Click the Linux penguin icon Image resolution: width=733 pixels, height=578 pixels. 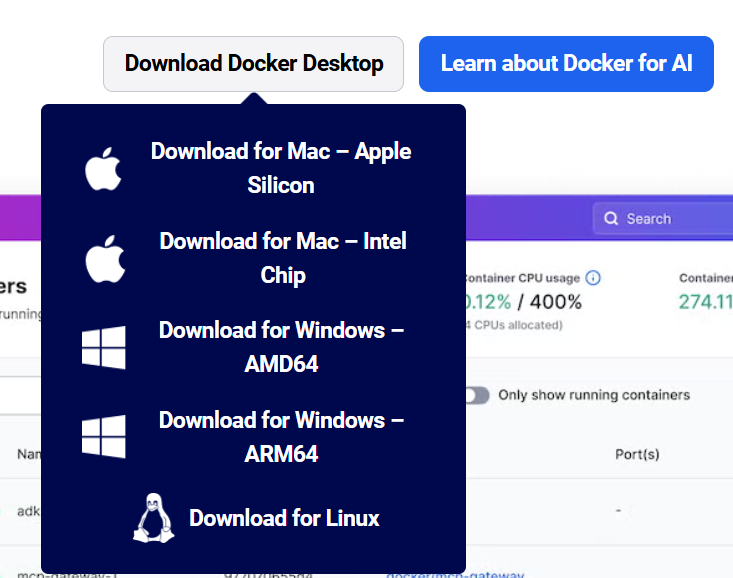tap(154, 518)
